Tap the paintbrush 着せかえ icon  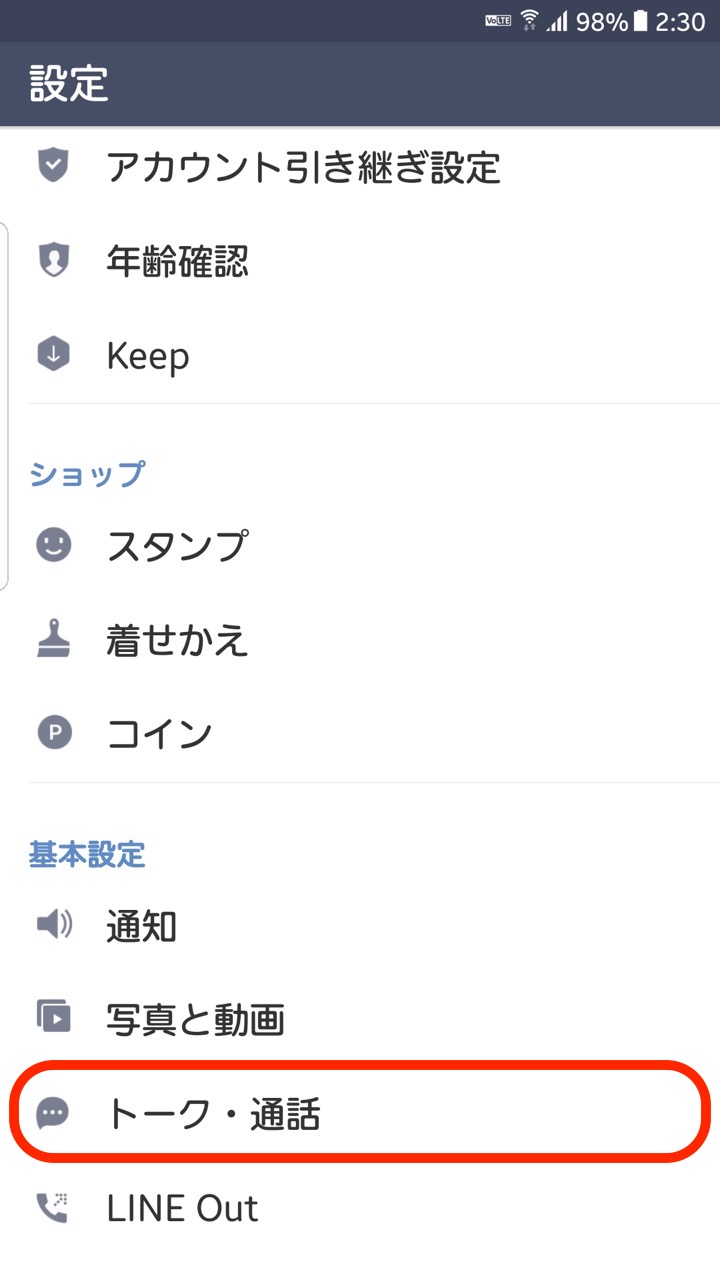(53, 640)
